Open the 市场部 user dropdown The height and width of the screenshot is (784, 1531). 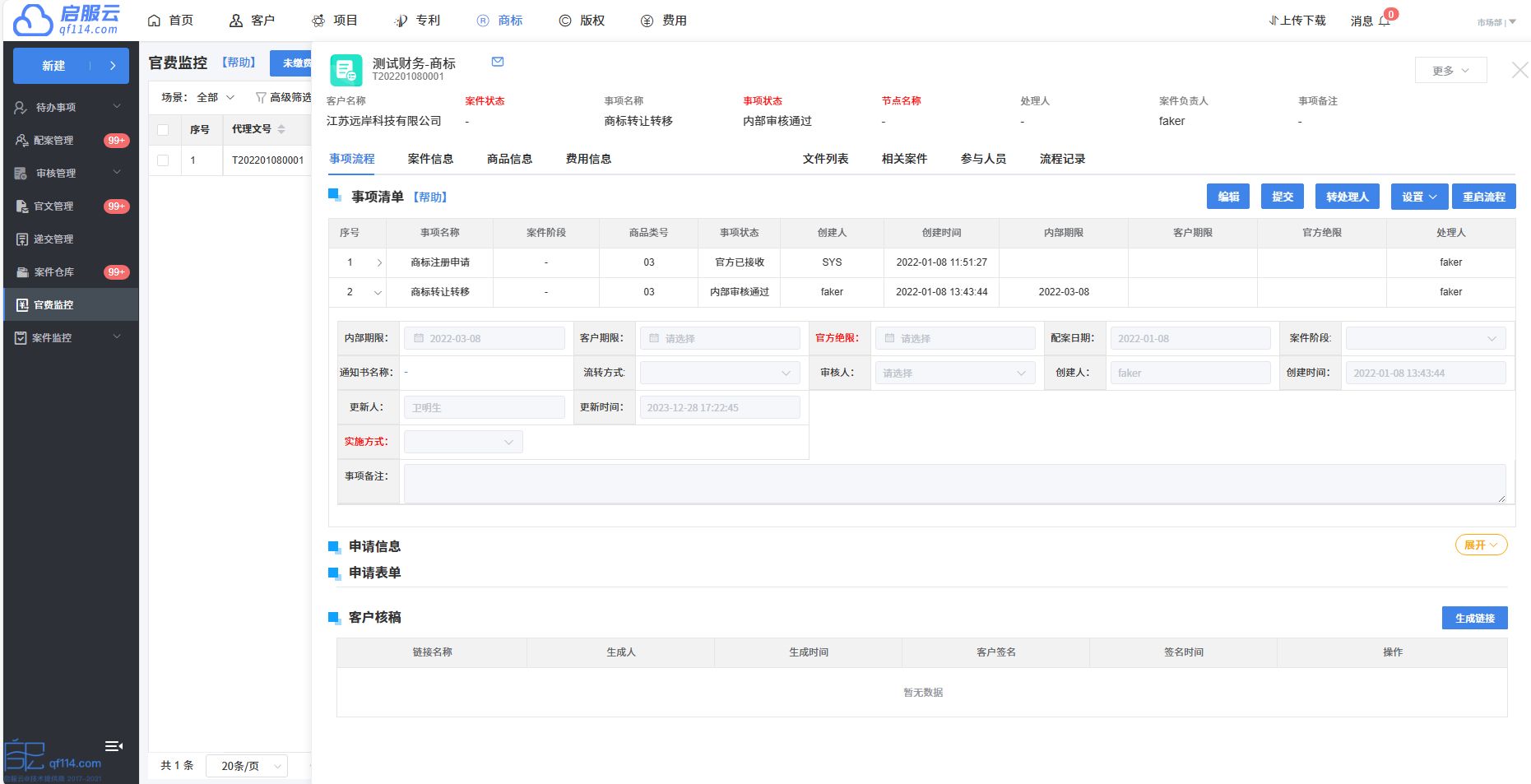pyautogui.click(x=1496, y=22)
